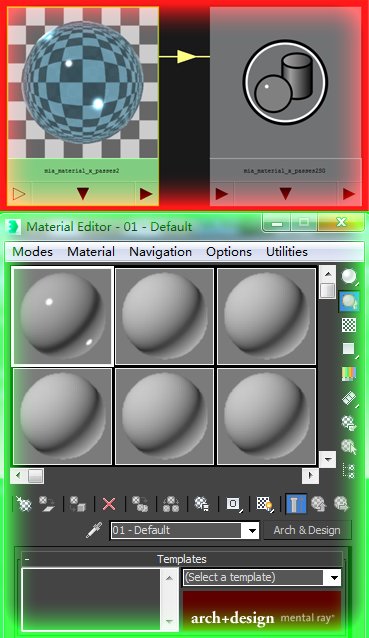Click right output triangle on mia_material_x_passes2 node
This screenshot has width=369, height=638.
point(146,194)
